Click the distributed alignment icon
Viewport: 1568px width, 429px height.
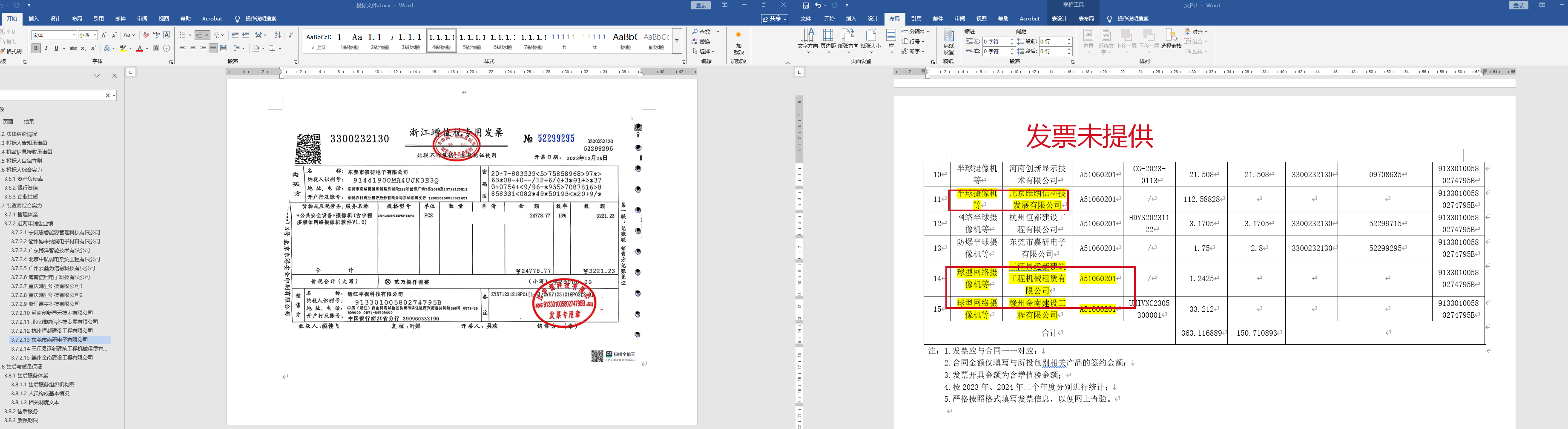(x=224, y=48)
